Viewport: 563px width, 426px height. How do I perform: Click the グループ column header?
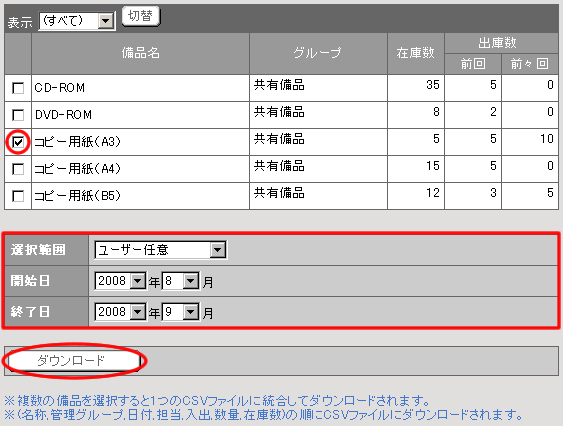coord(318,54)
